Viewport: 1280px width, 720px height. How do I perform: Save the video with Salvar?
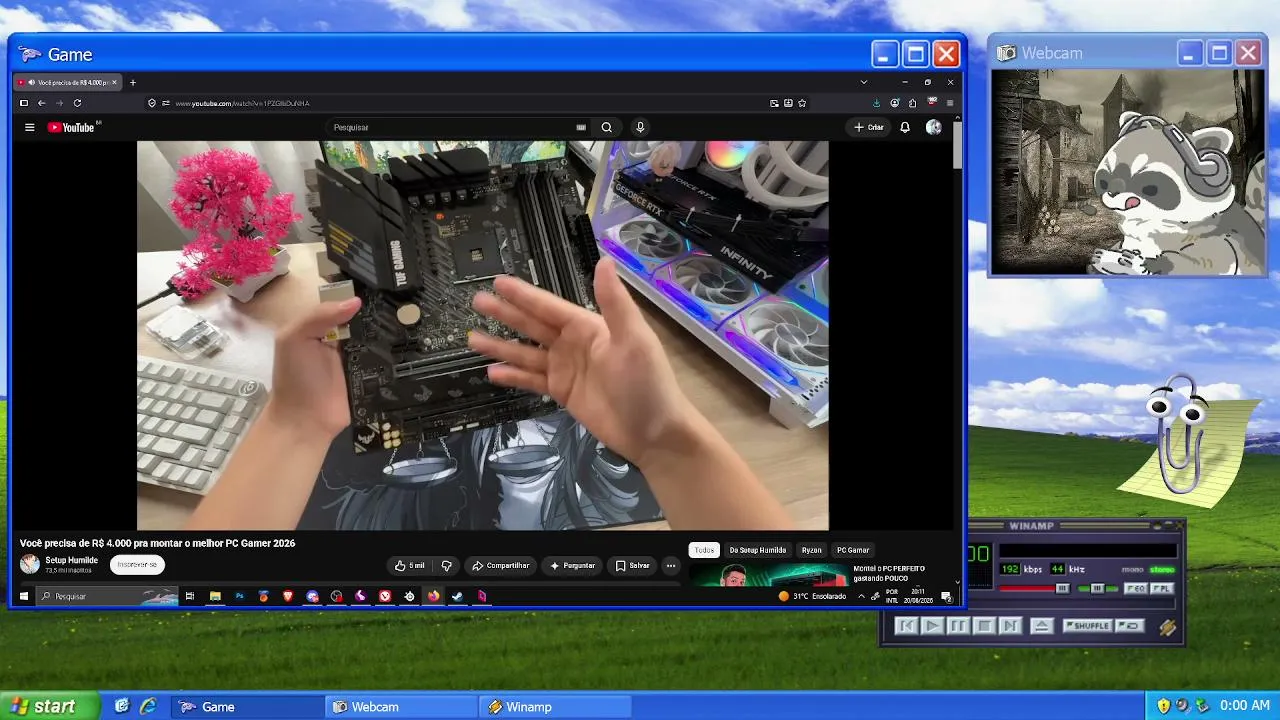[632, 566]
